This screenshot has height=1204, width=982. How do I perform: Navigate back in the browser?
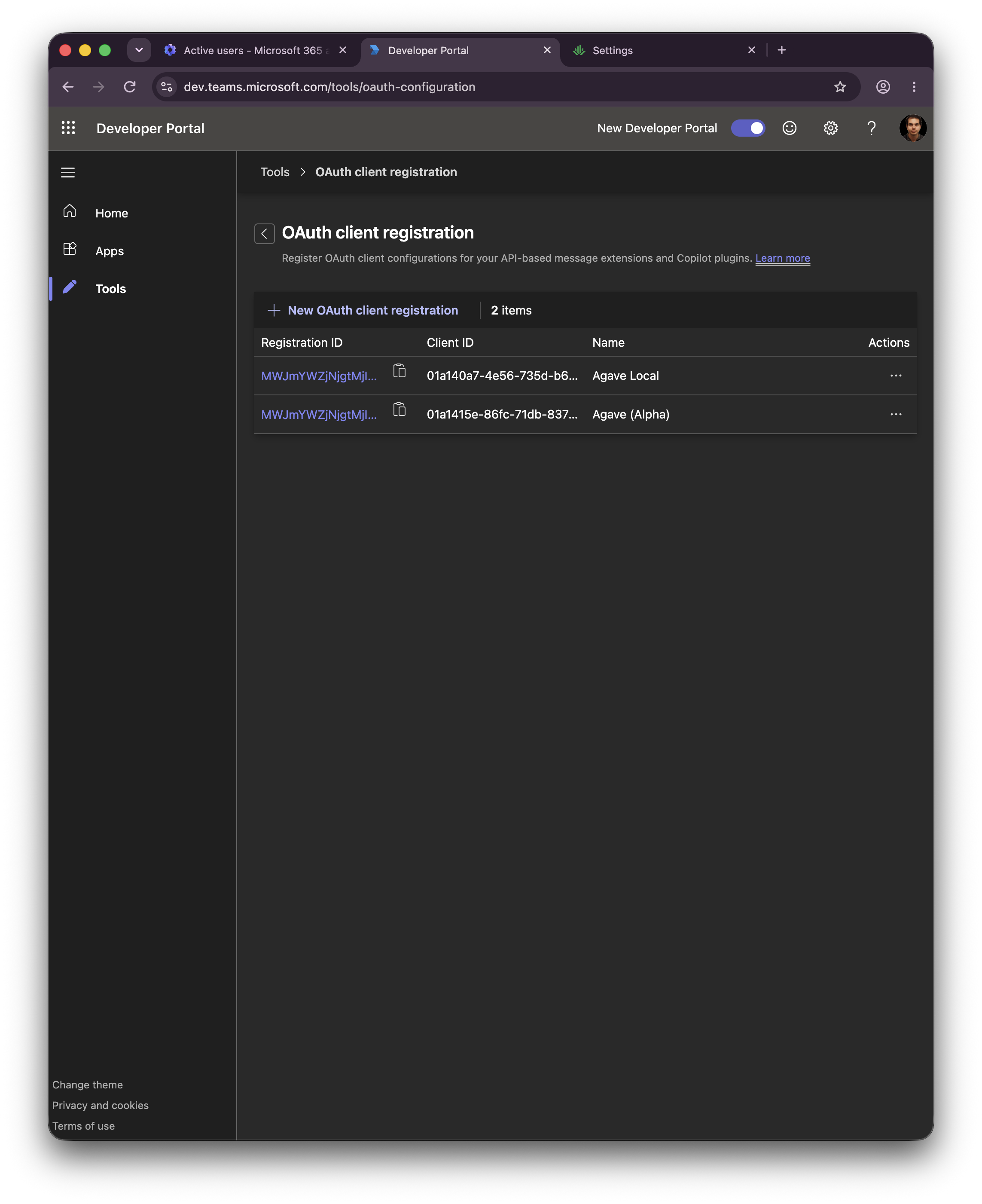(x=68, y=86)
